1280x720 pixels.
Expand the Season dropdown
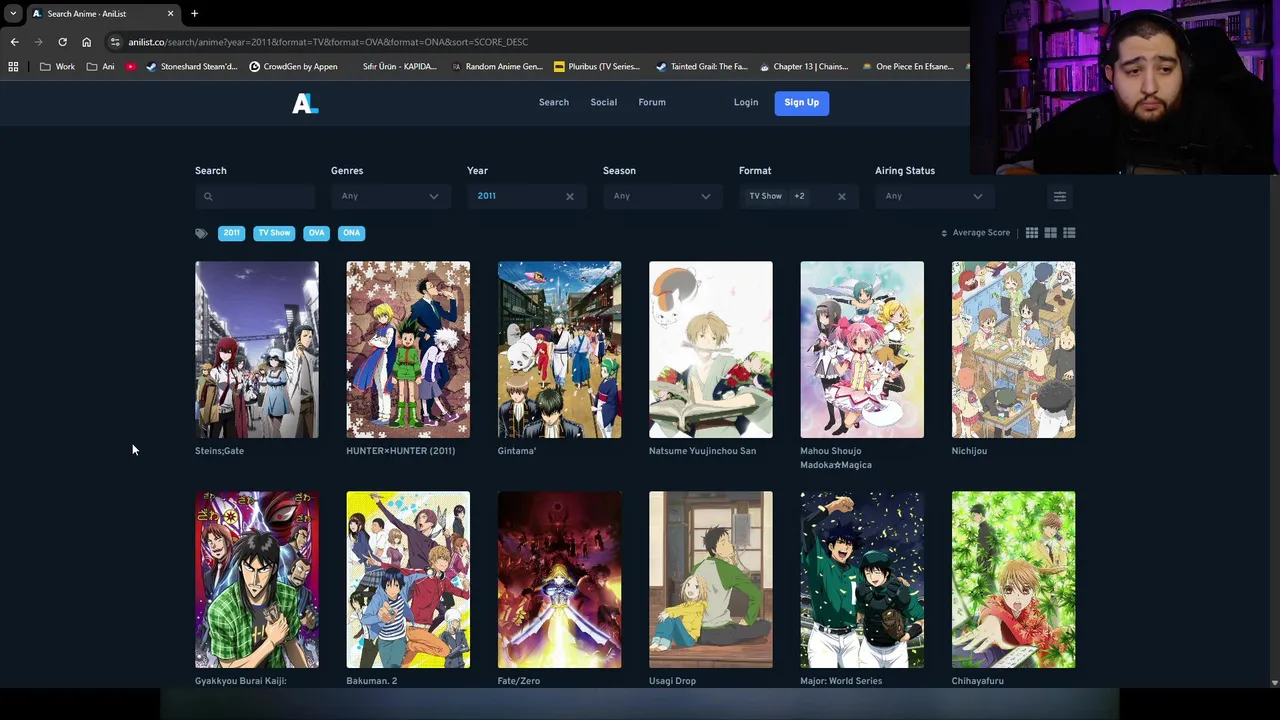(662, 196)
